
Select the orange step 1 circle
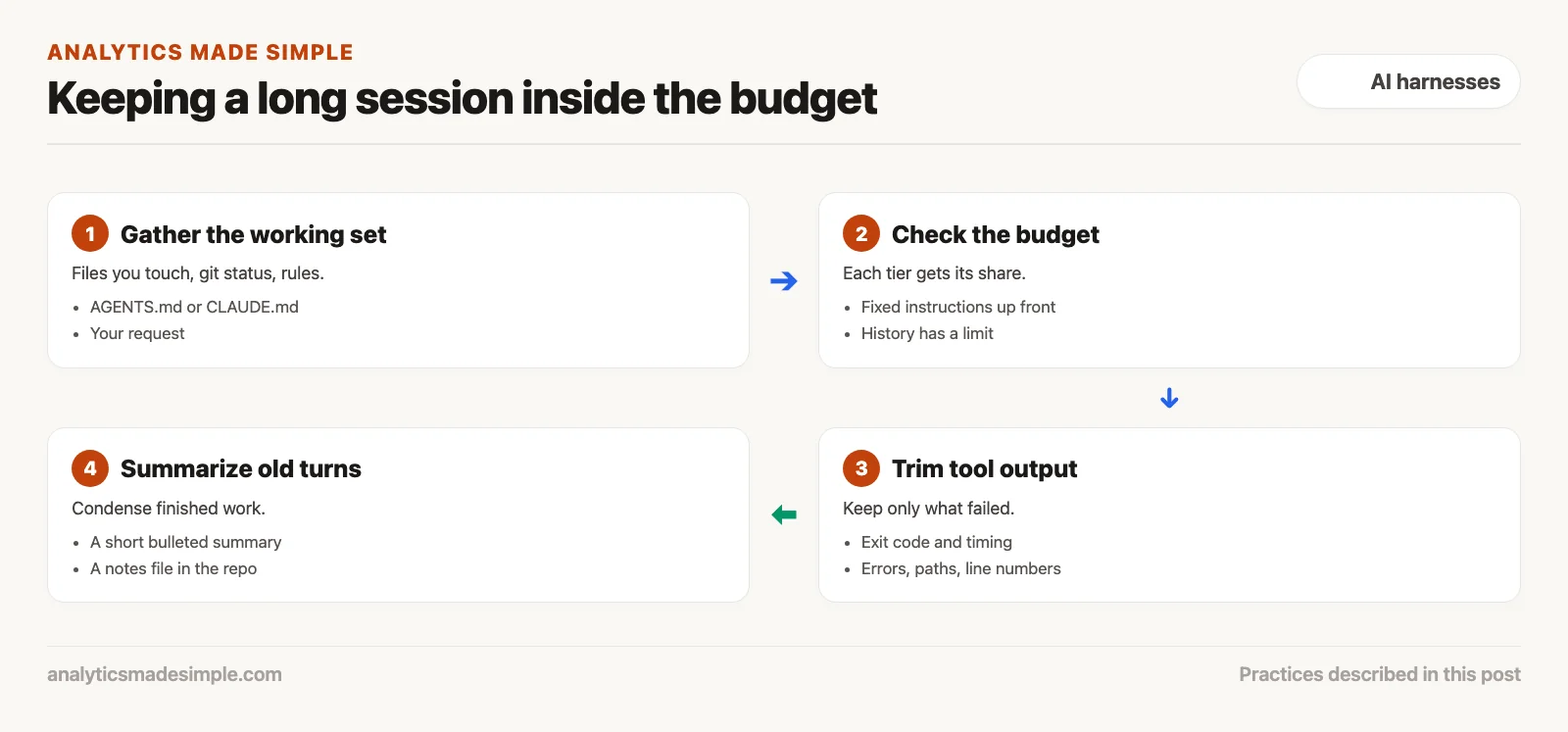[90, 233]
